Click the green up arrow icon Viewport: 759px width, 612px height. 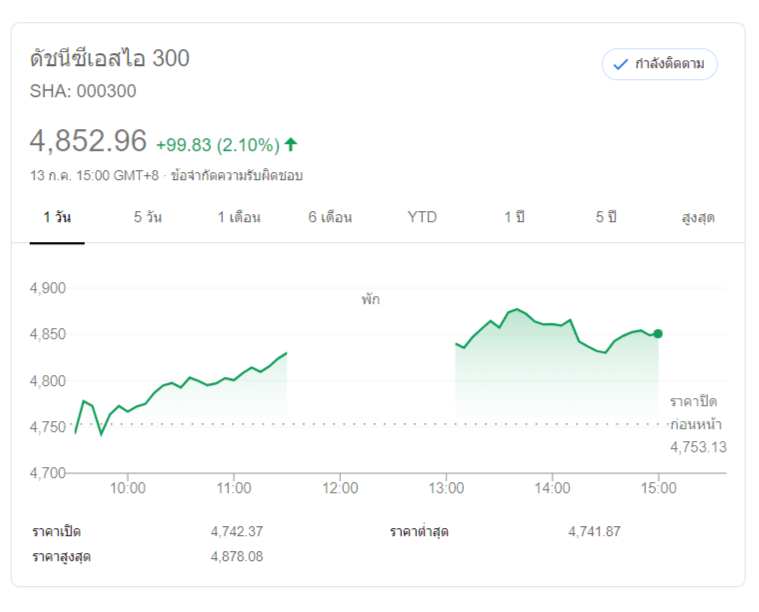click(x=291, y=144)
